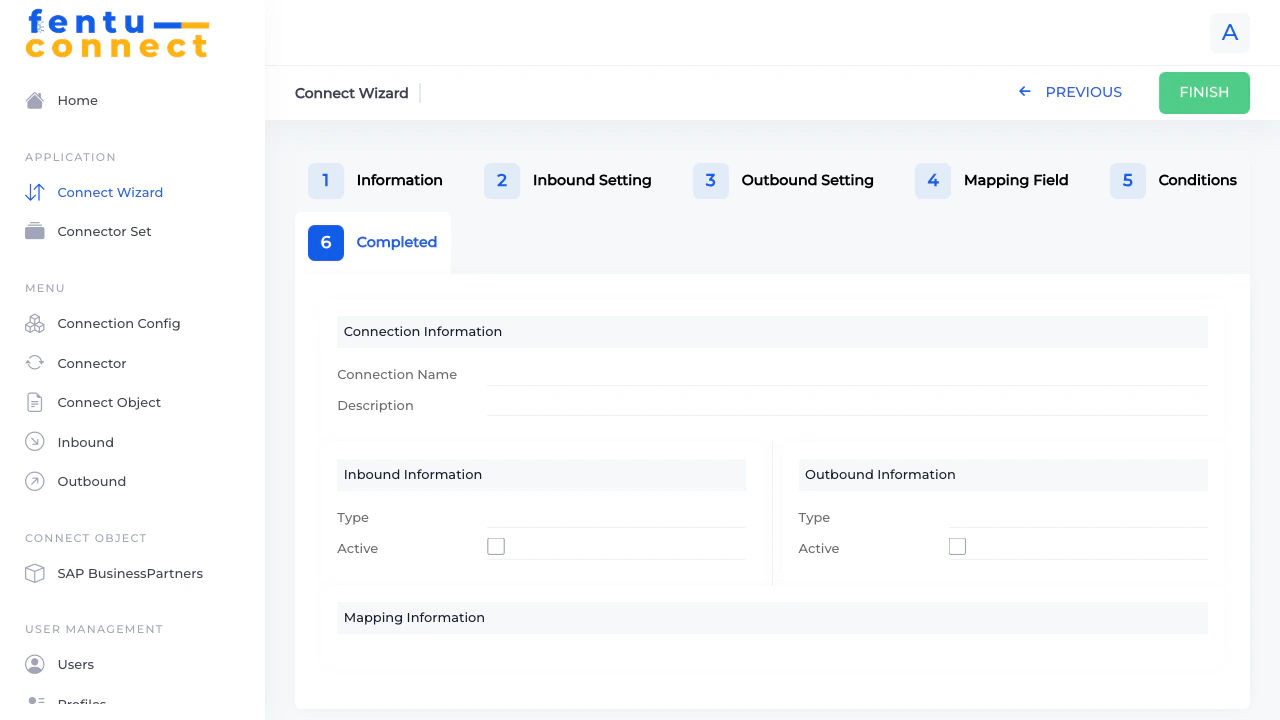Open Connection Config menu item
This screenshot has width=1280, height=720.
pyautogui.click(x=118, y=323)
